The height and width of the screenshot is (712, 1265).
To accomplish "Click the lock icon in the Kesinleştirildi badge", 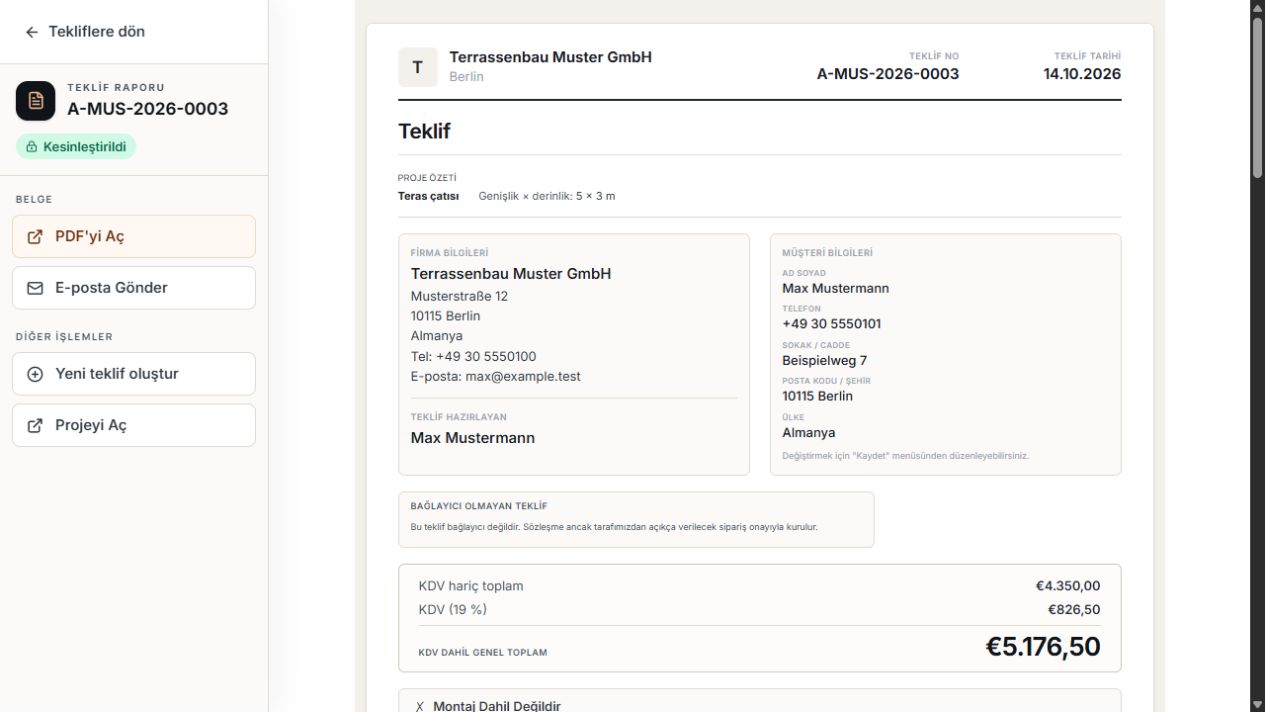I will click(32, 147).
